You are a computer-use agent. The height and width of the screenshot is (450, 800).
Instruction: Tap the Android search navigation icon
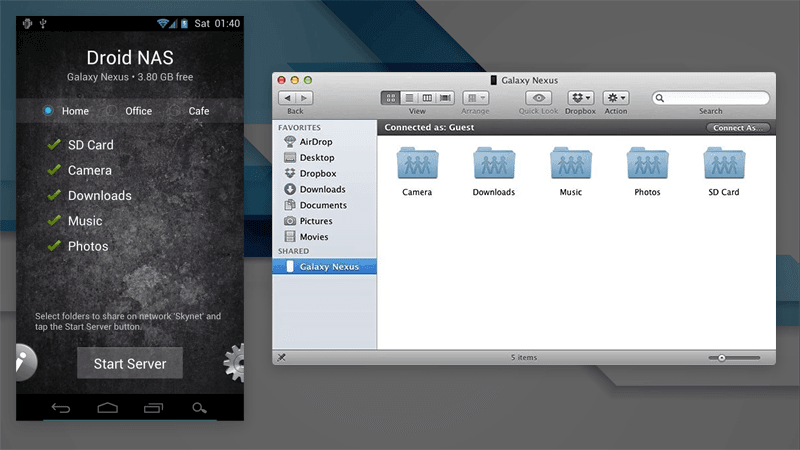(x=199, y=408)
